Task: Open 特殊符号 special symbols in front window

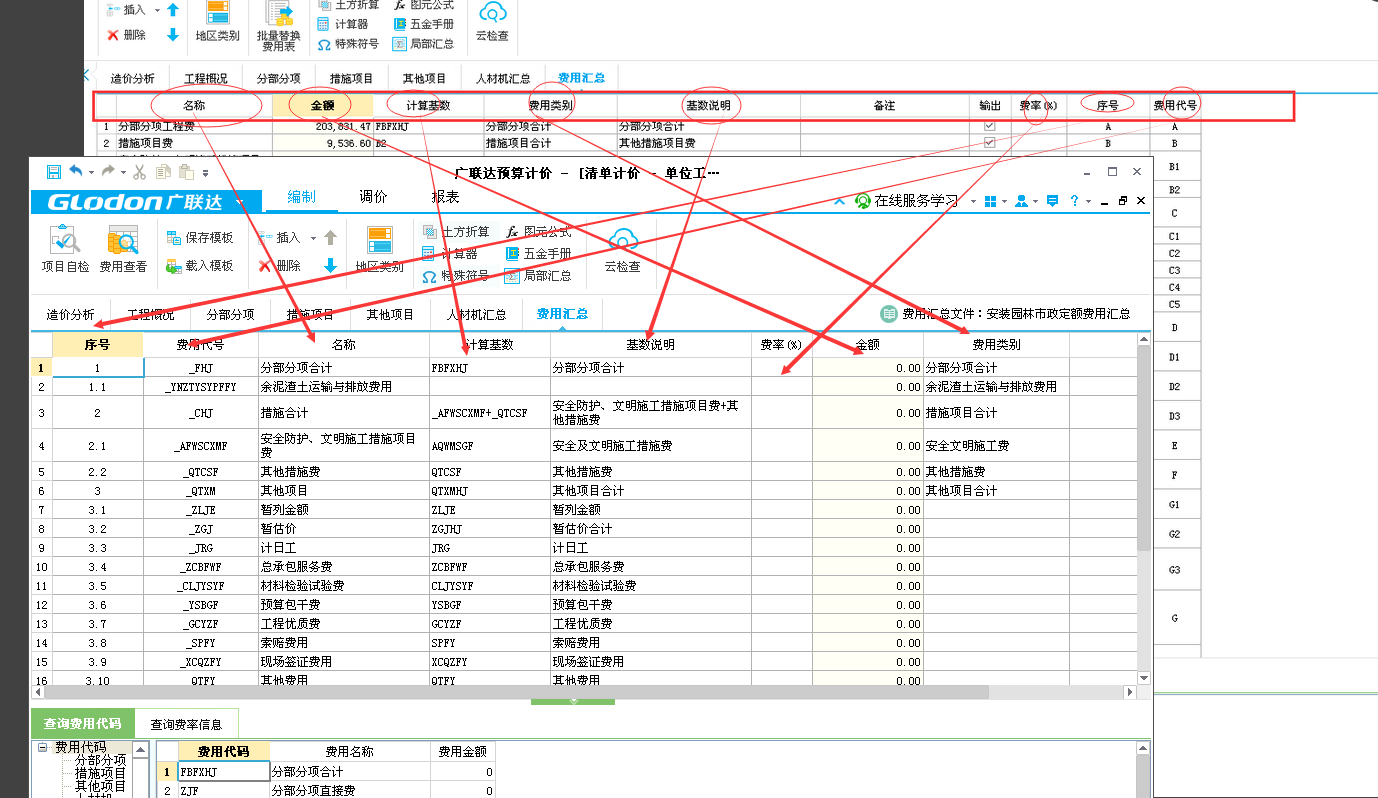Action: tap(456, 276)
